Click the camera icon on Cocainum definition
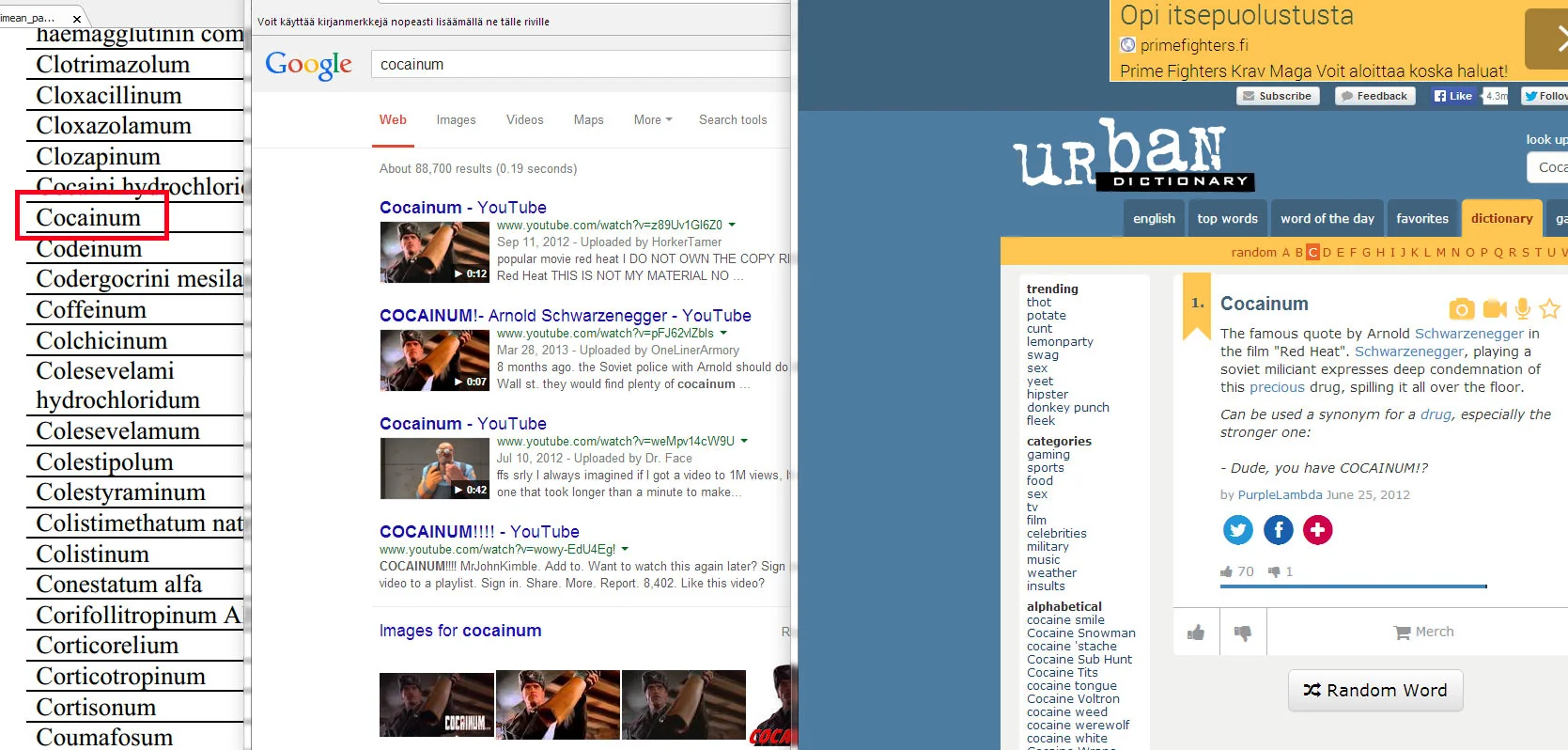Image resolution: width=1568 pixels, height=750 pixels. [x=1461, y=308]
